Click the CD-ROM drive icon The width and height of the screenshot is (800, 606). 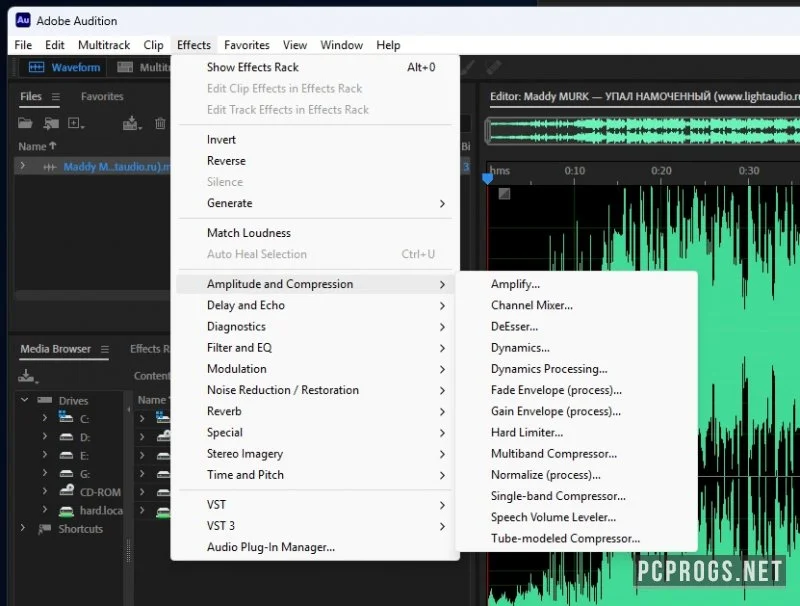point(66,491)
